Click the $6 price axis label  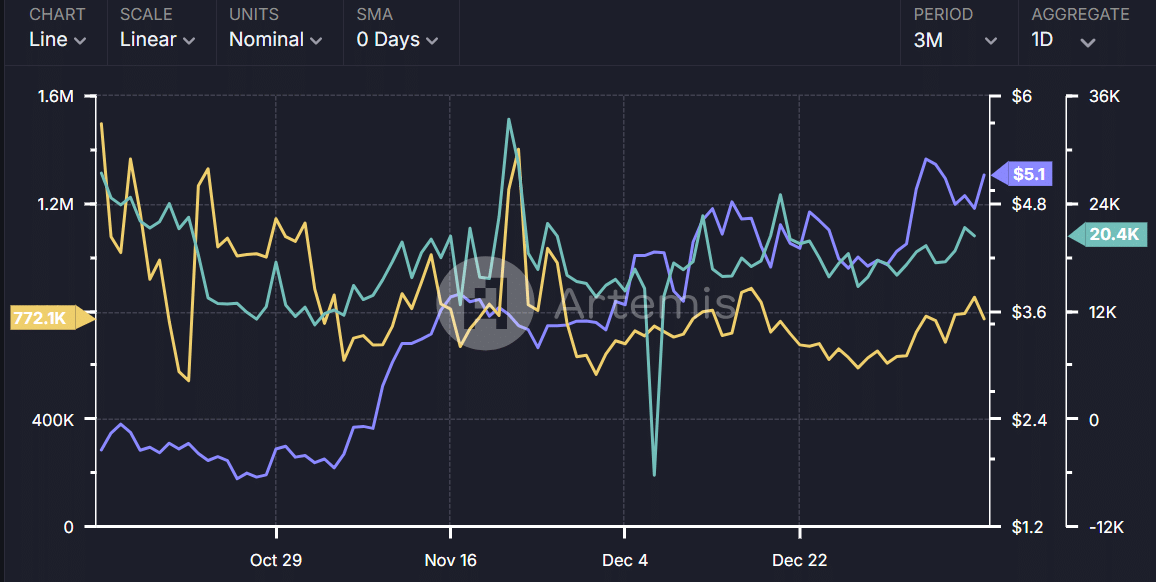point(1021,97)
